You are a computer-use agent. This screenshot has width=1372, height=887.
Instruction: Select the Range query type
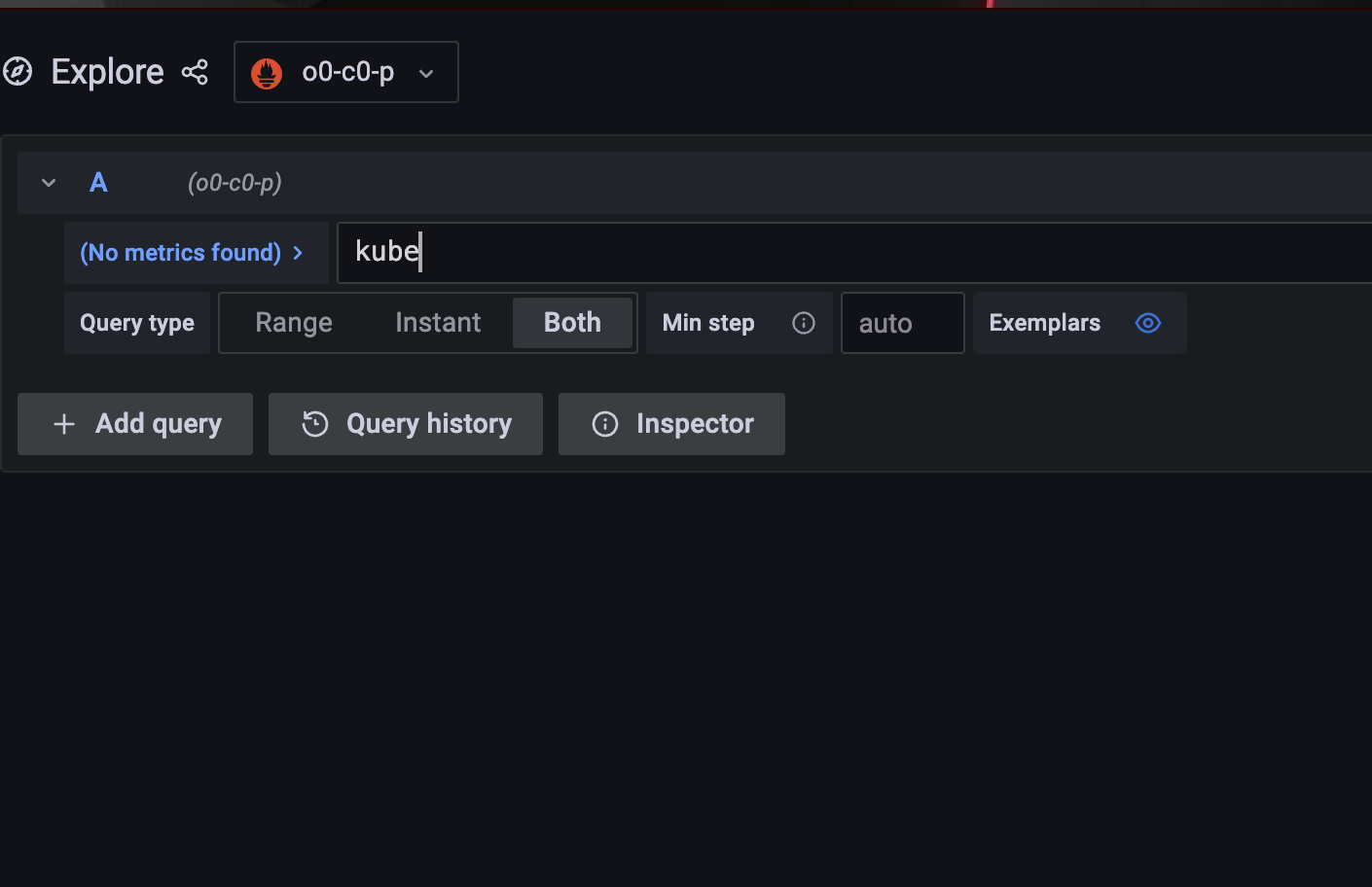pos(293,322)
